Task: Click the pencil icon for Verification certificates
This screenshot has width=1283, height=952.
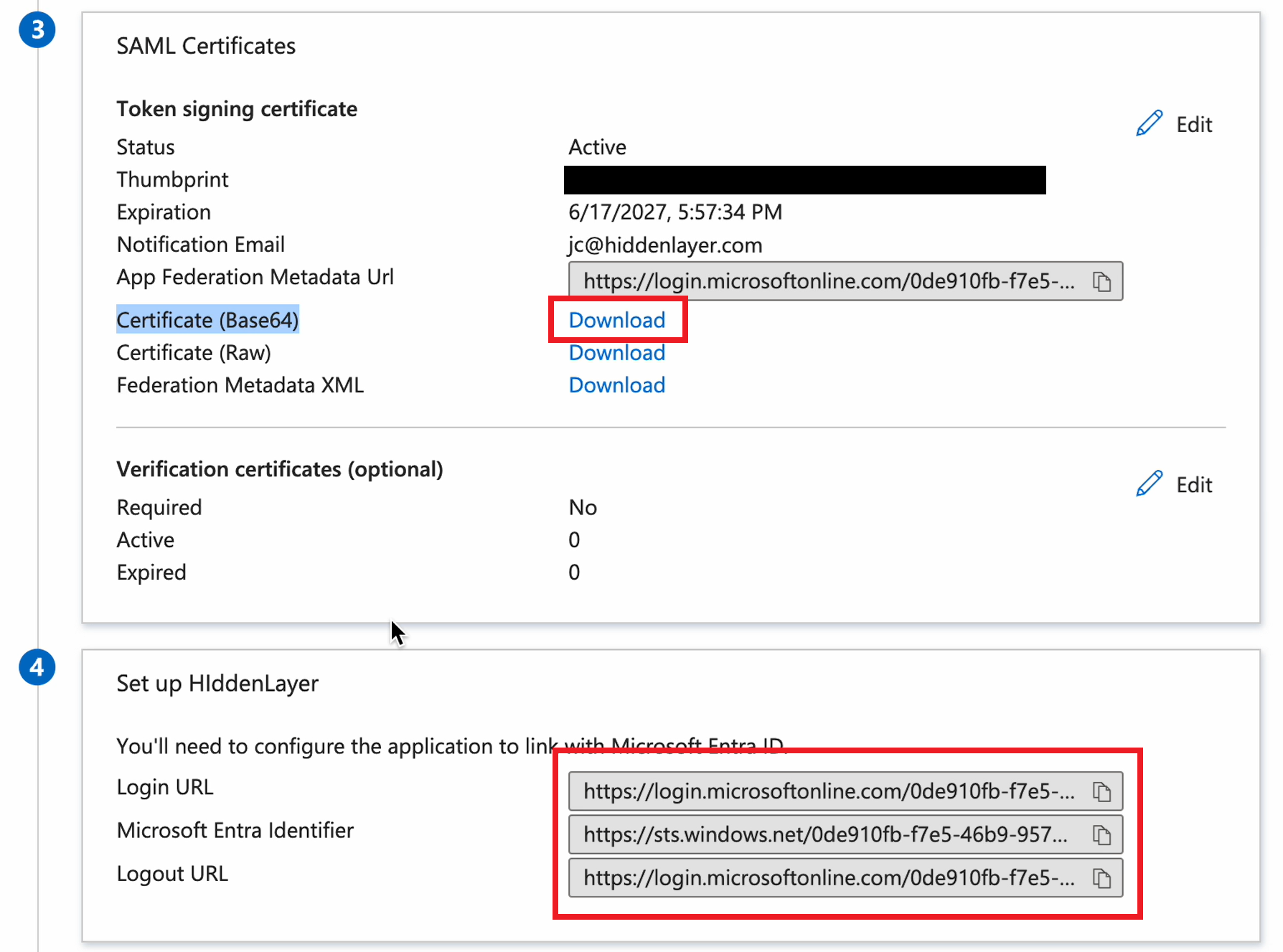Action: (1149, 483)
